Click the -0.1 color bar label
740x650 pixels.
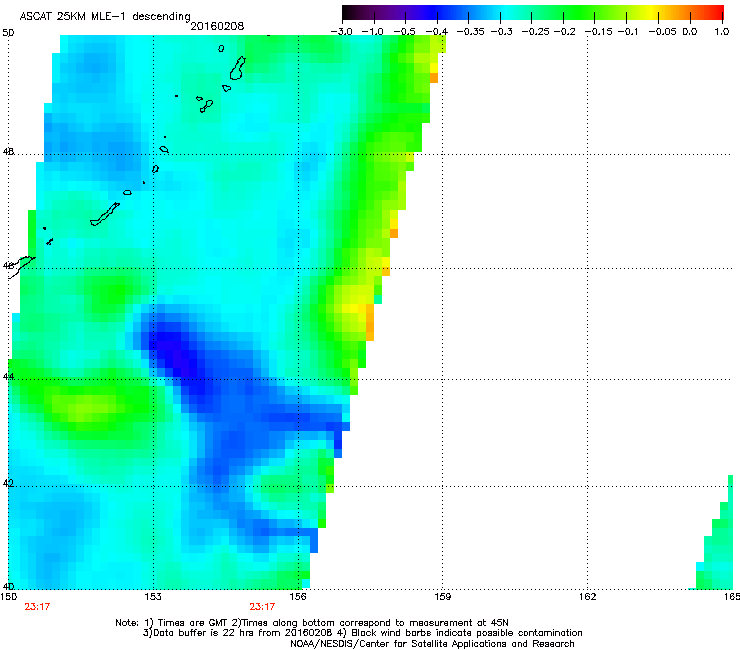pos(628,32)
